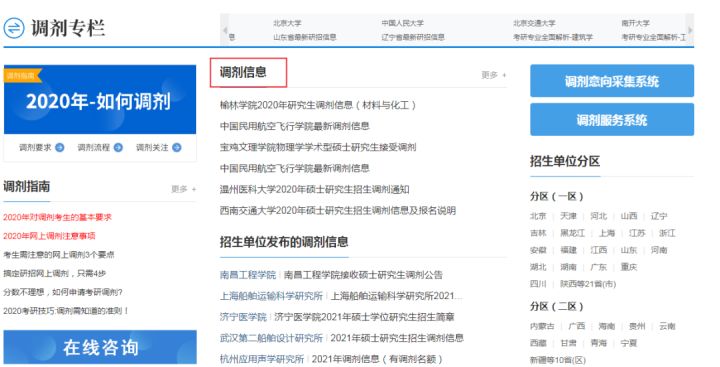This screenshot has width=720, height=367.
Task: Select region 天津 in 分区一区
Action: tap(568, 216)
